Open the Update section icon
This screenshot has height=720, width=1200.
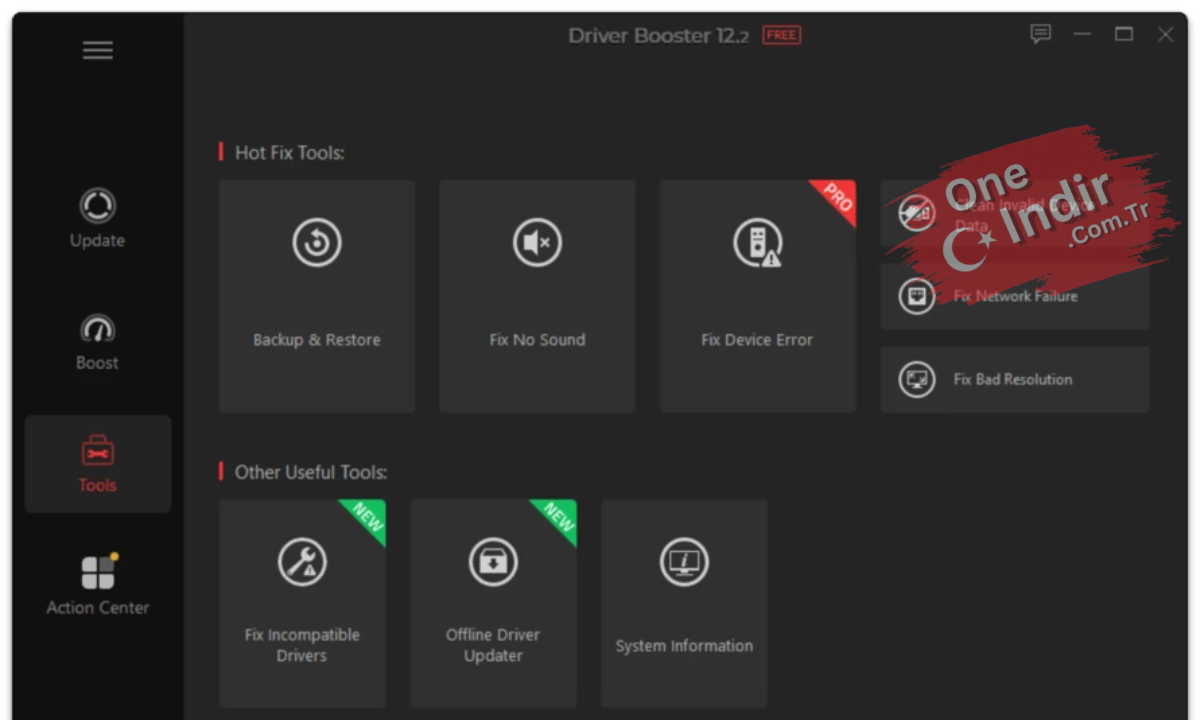[97, 207]
